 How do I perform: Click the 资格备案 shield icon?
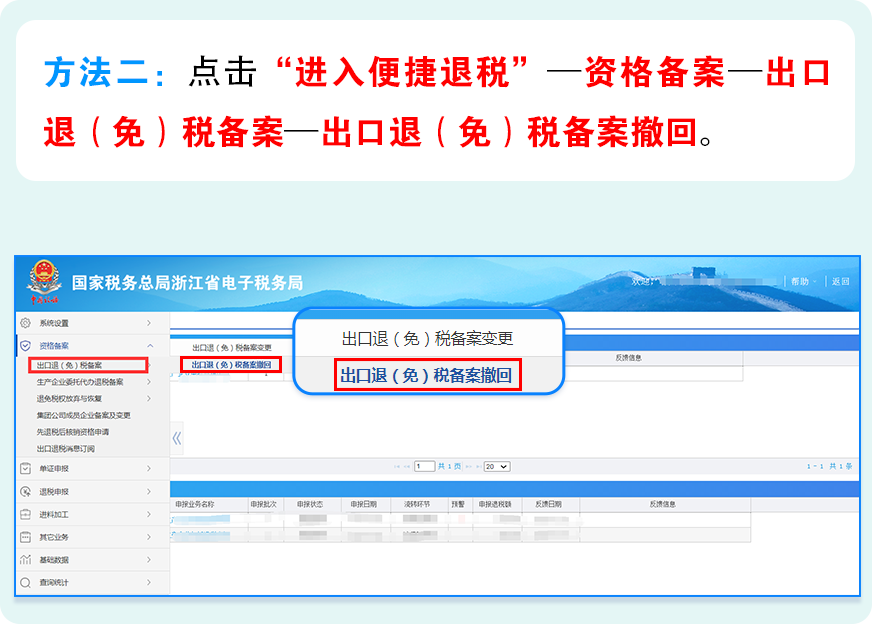(26, 345)
